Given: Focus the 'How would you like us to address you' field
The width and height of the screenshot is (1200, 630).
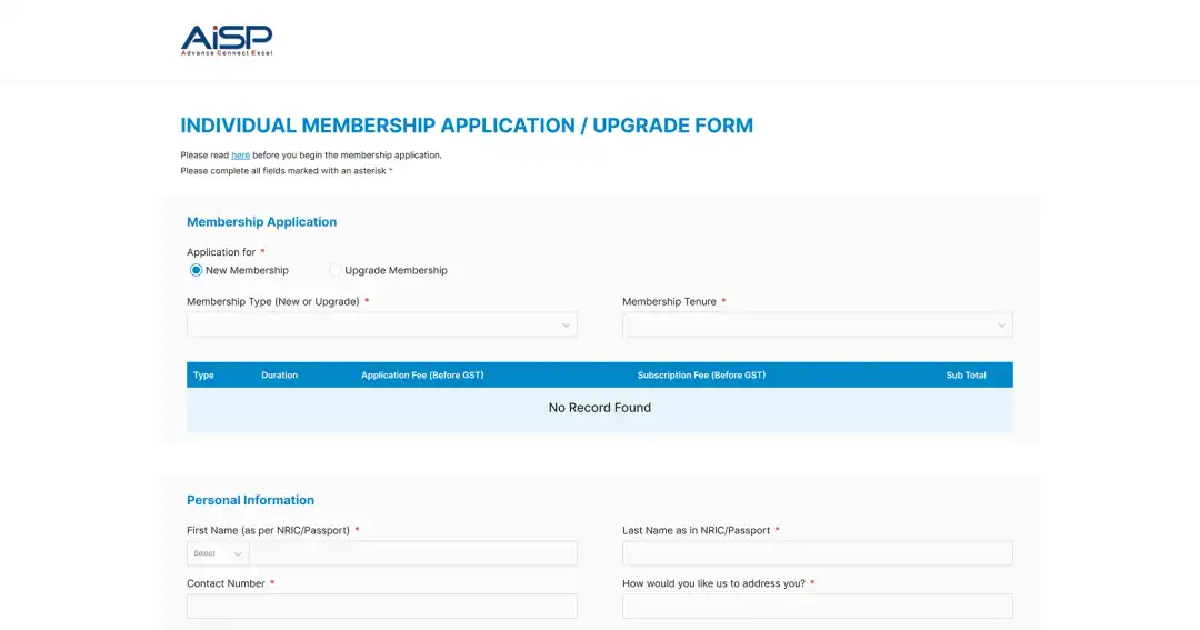Looking at the screenshot, I should (817, 606).
